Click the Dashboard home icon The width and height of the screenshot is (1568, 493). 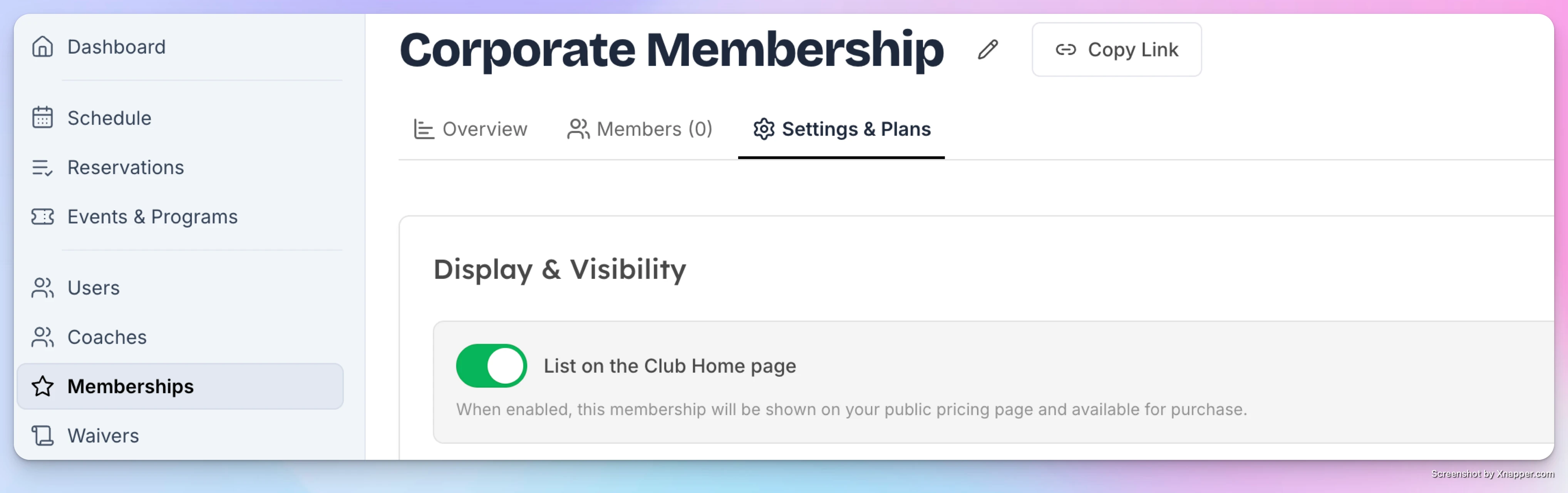point(43,47)
